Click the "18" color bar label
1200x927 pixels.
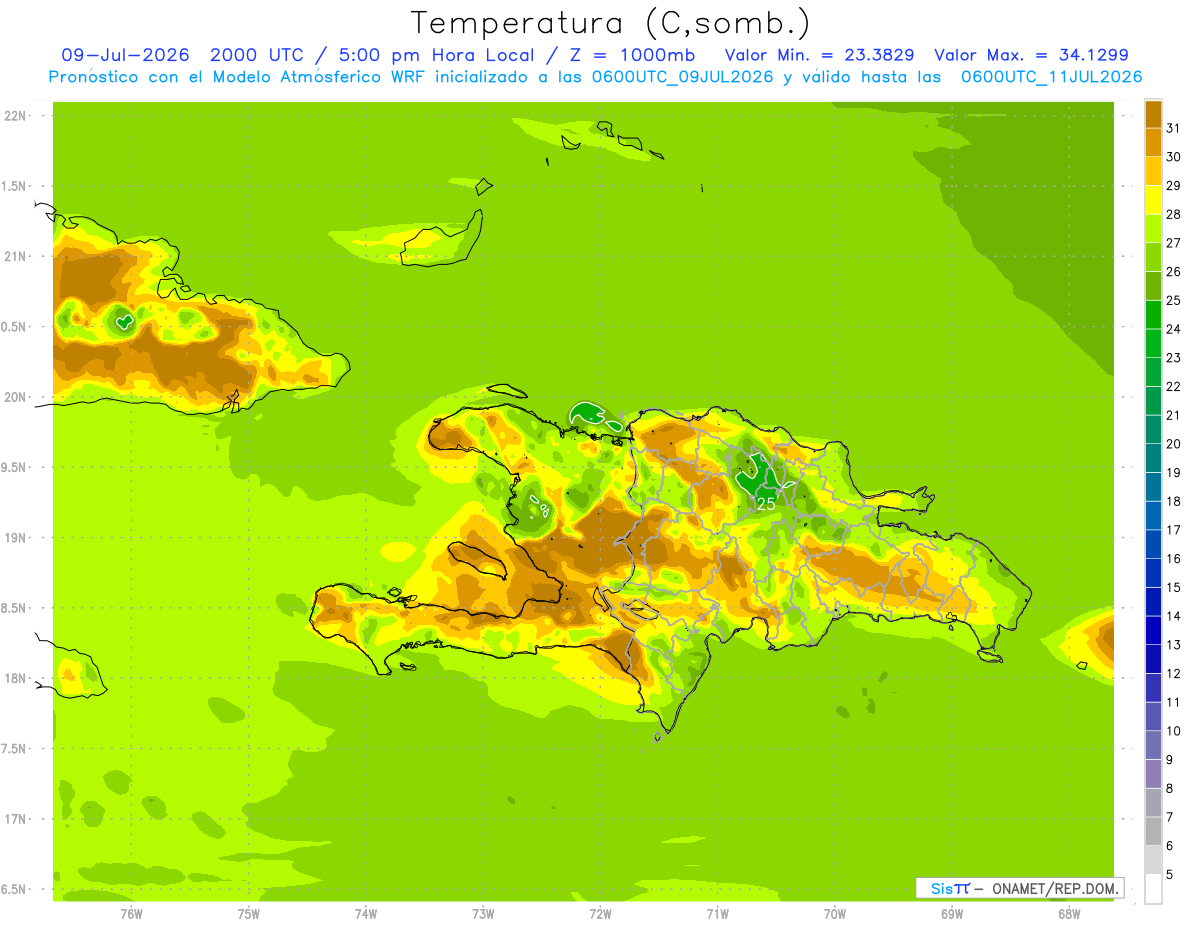point(1174,502)
